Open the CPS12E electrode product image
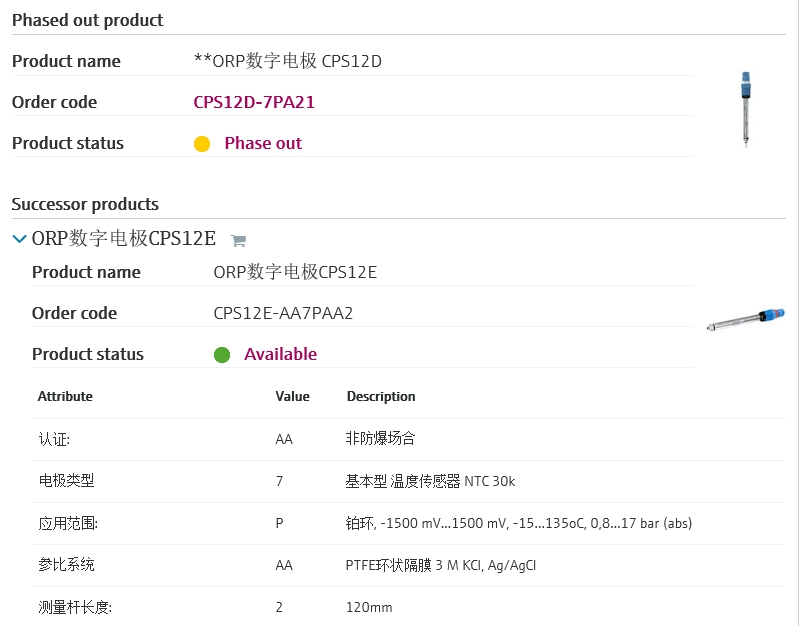Image resolution: width=801 pixels, height=626 pixels. (746, 320)
